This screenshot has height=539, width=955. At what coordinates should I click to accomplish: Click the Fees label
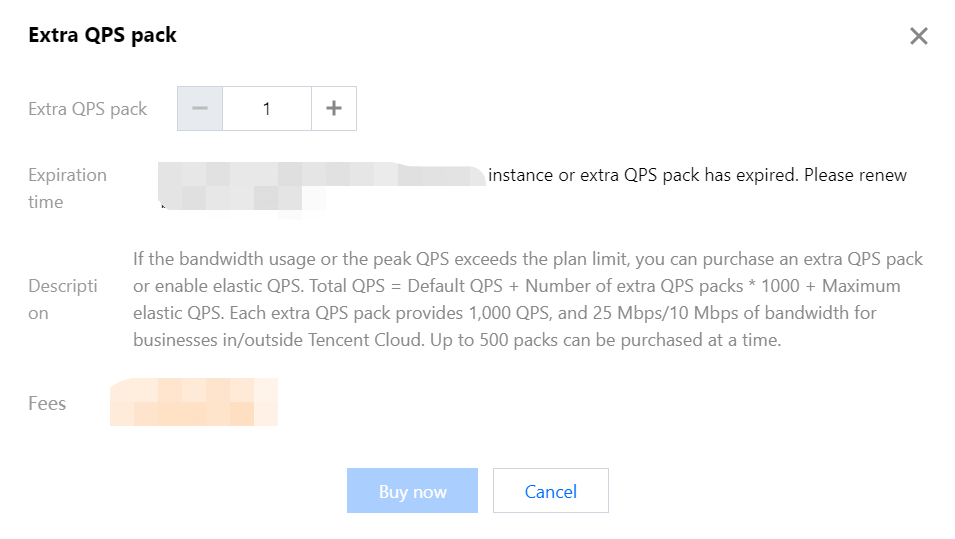click(47, 404)
